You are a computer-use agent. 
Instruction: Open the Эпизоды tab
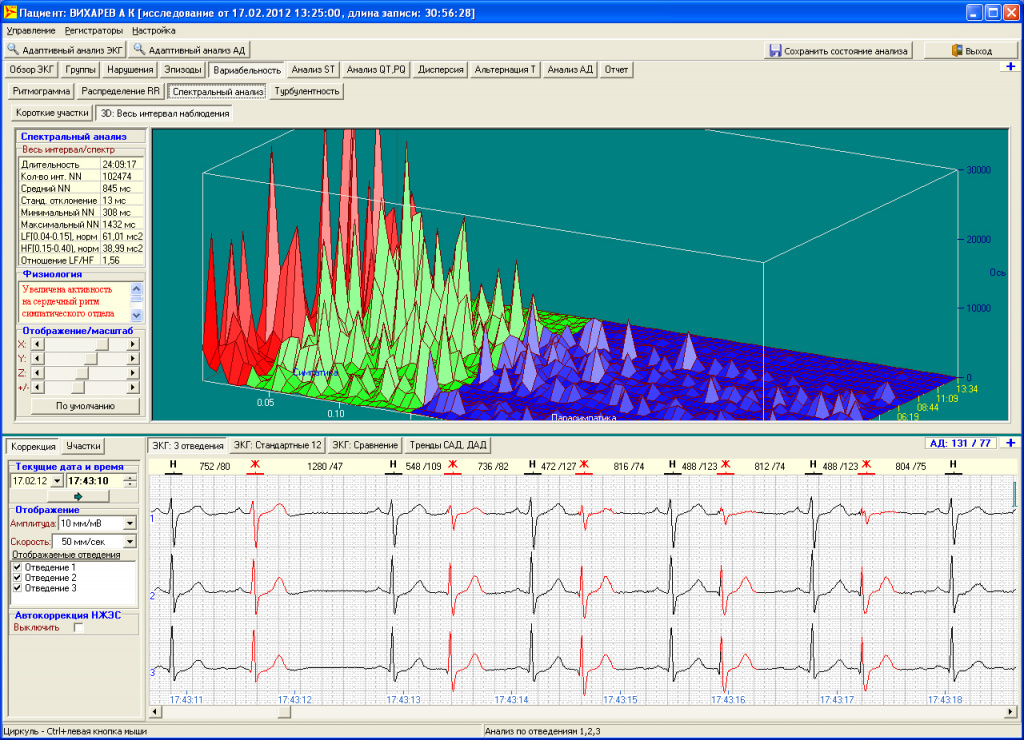[182, 69]
